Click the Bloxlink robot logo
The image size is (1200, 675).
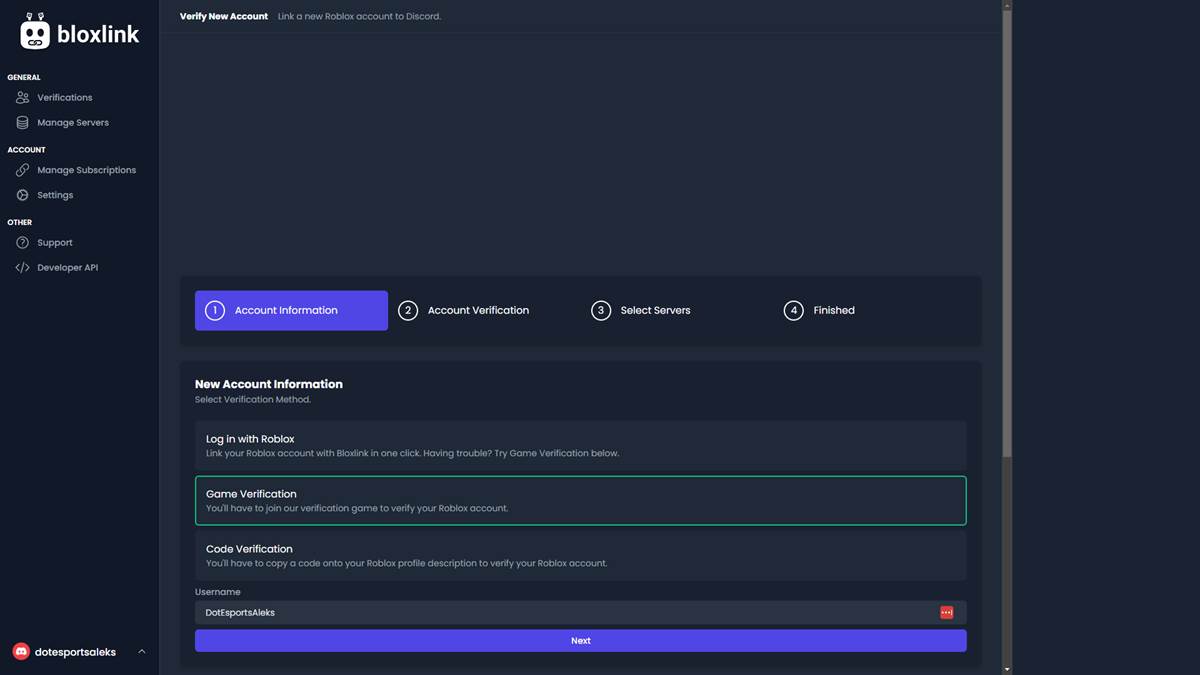pyautogui.click(x=35, y=33)
